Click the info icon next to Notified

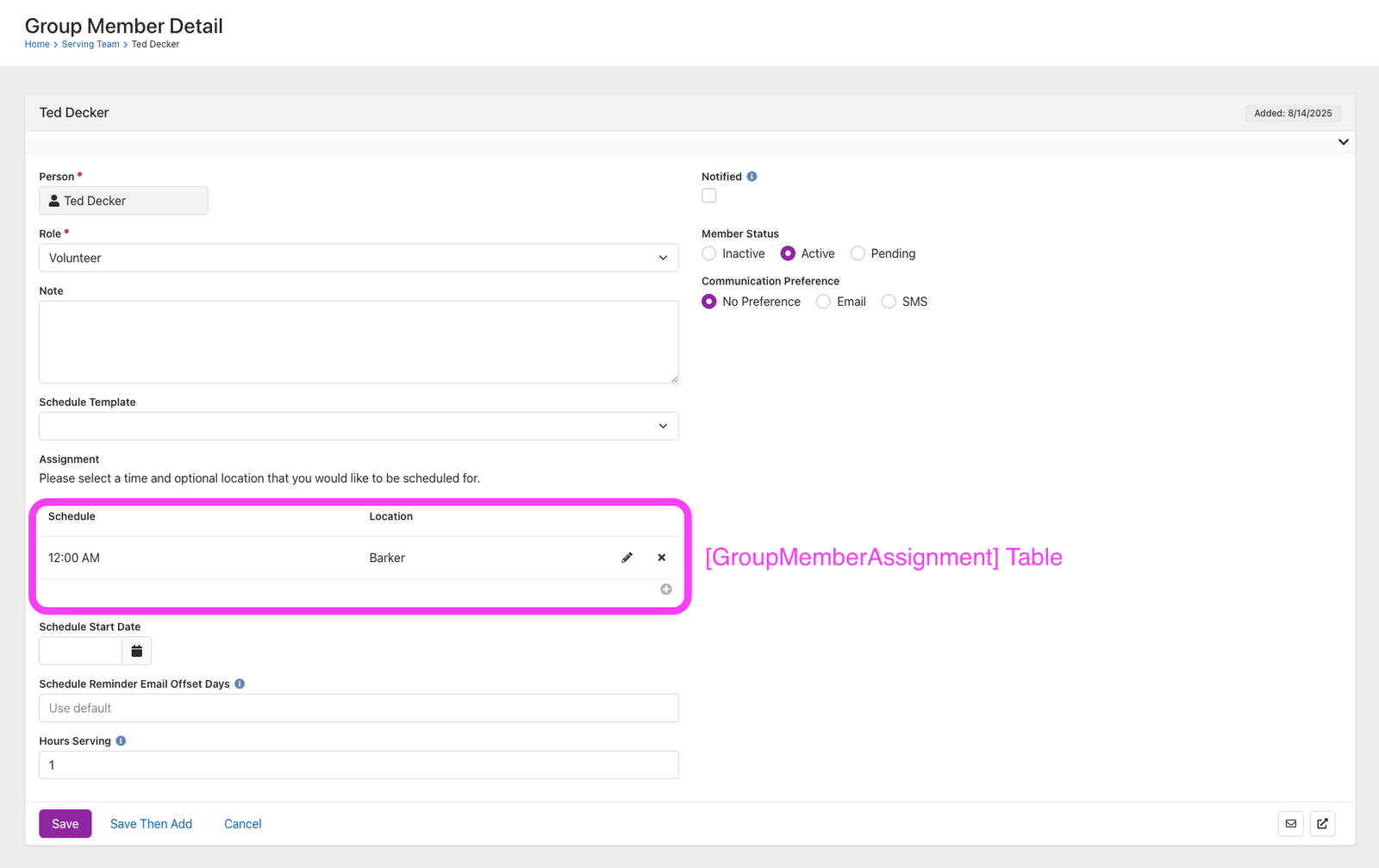752,176
